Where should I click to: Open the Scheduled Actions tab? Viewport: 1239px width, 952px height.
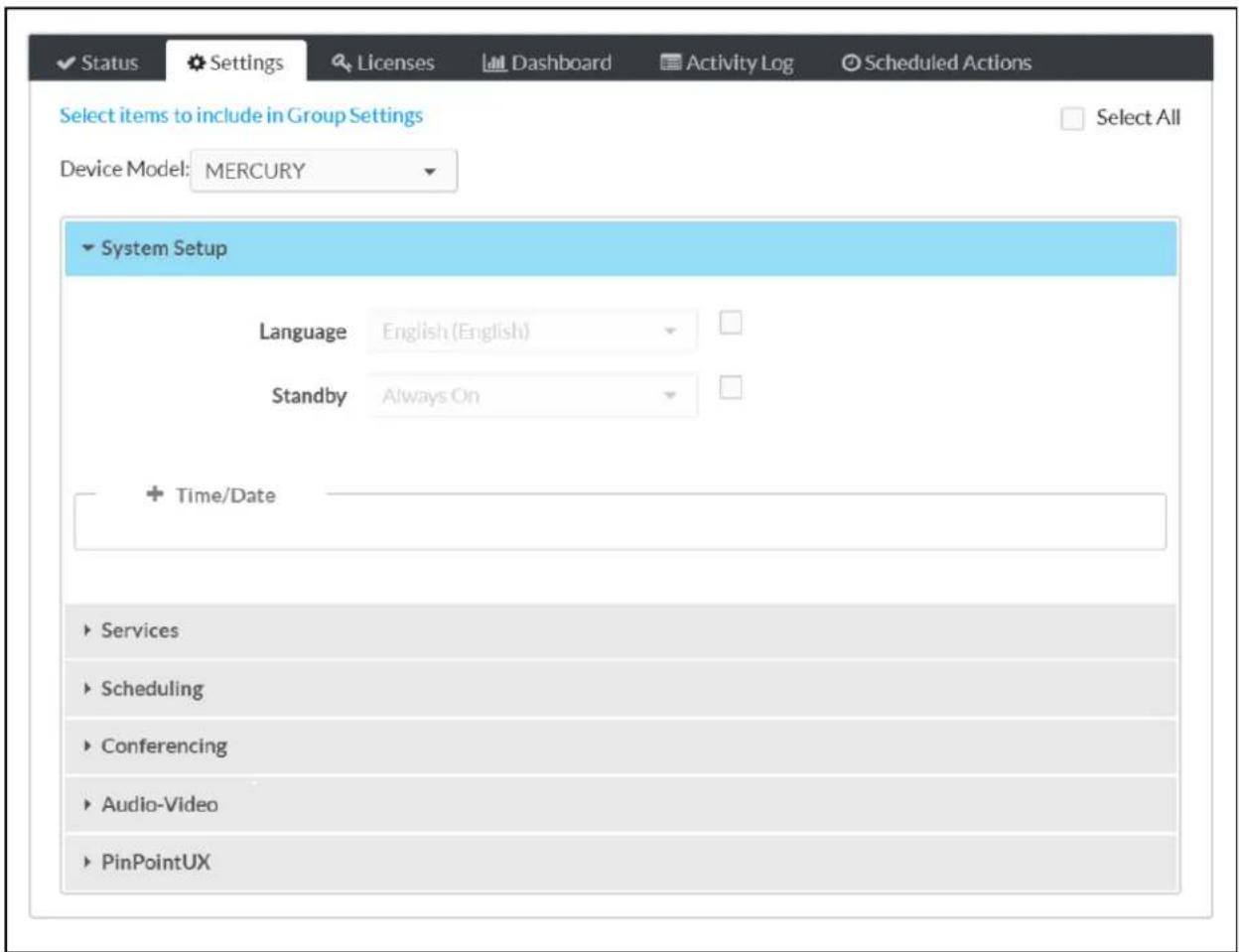(936, 63)
